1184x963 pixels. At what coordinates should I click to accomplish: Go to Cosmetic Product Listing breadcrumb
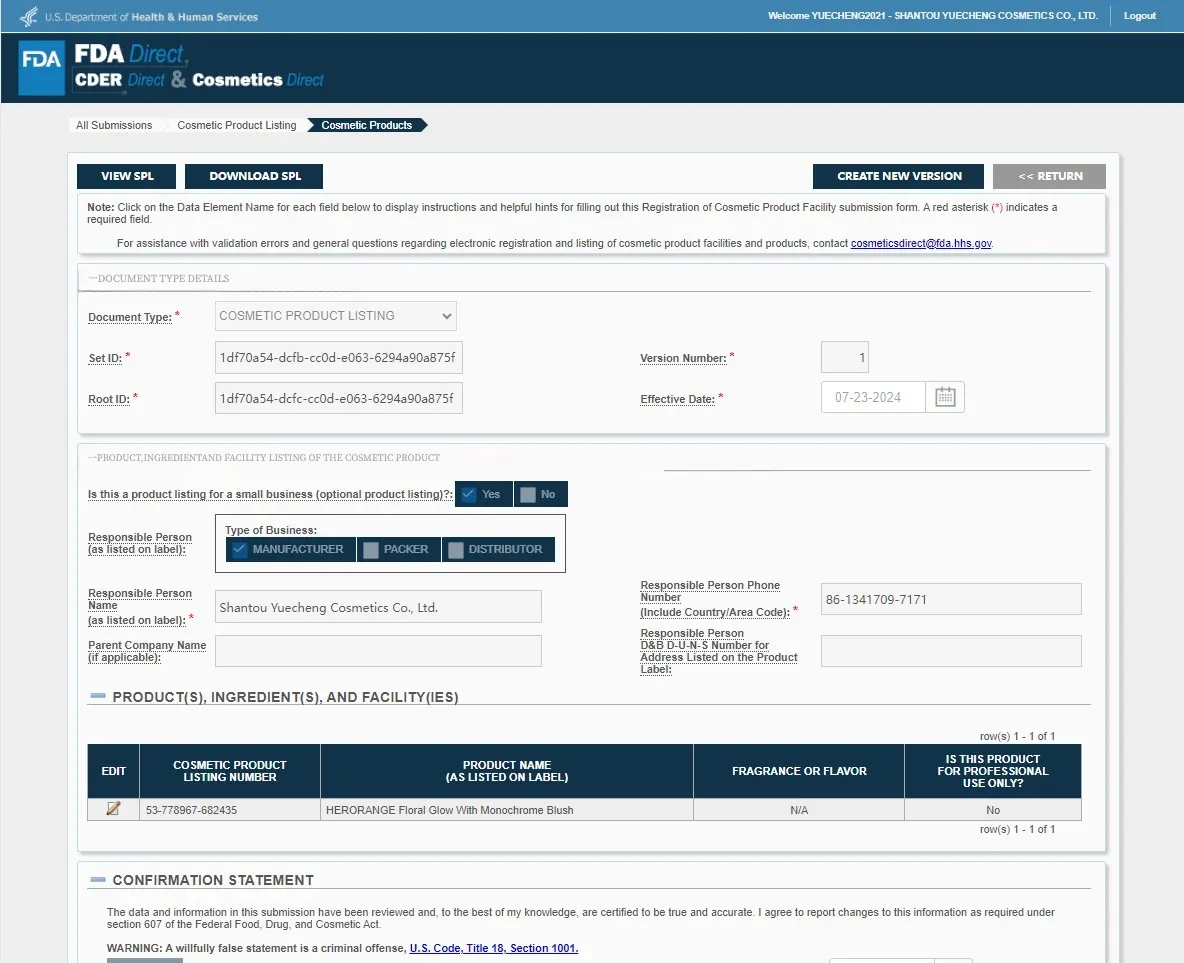[237, 125]
